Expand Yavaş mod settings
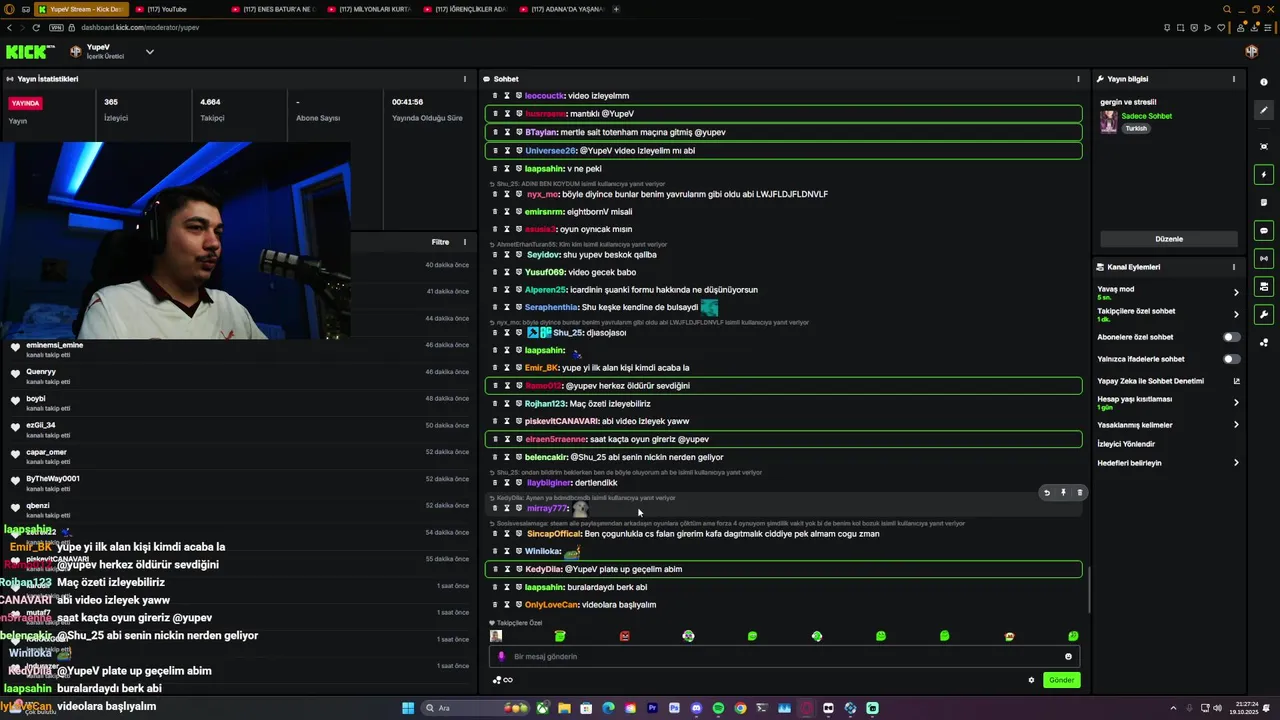 tap(1236, 292)
